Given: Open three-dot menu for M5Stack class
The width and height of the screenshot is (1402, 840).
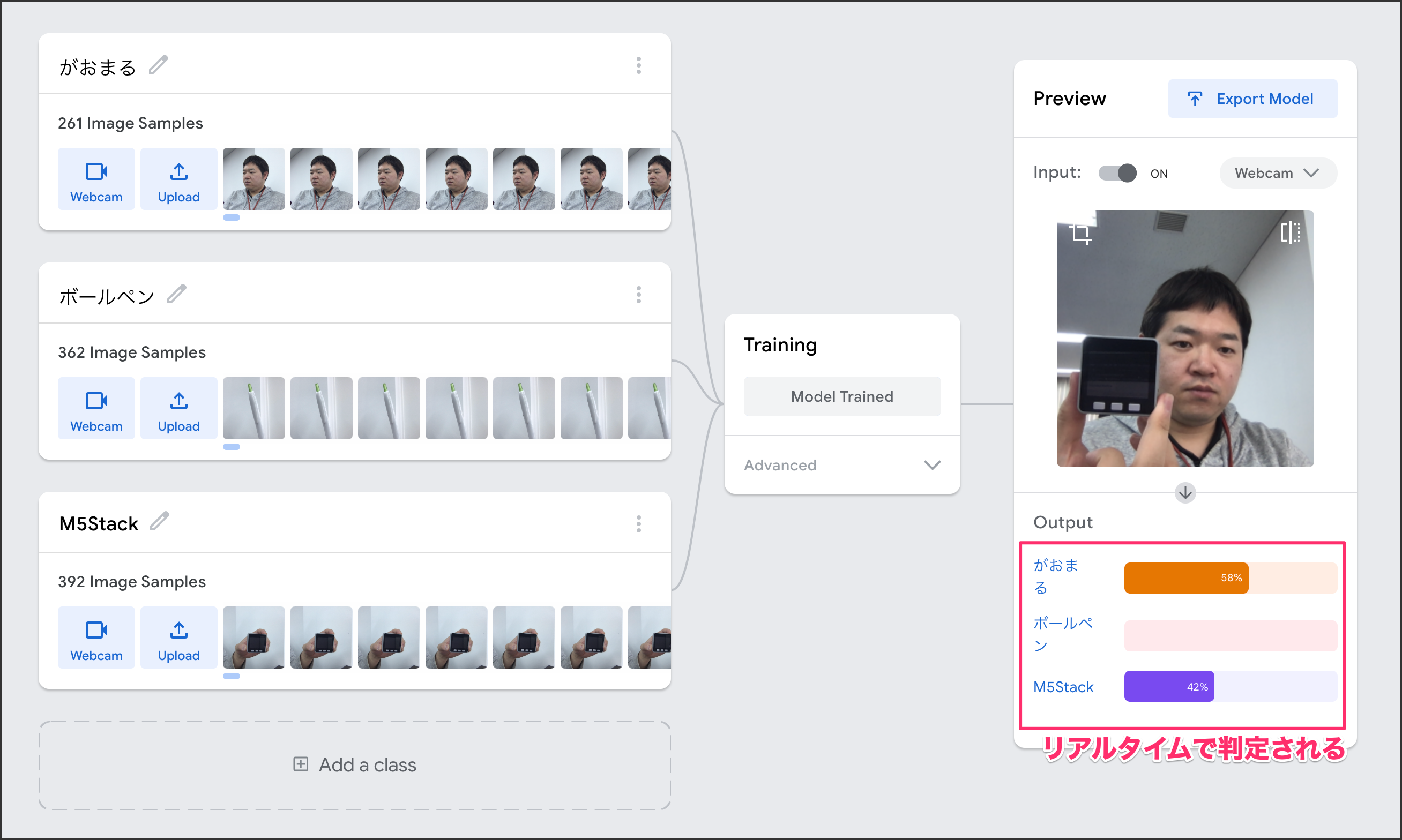Looking at the screenshot, I should click(x=639, y=524).
